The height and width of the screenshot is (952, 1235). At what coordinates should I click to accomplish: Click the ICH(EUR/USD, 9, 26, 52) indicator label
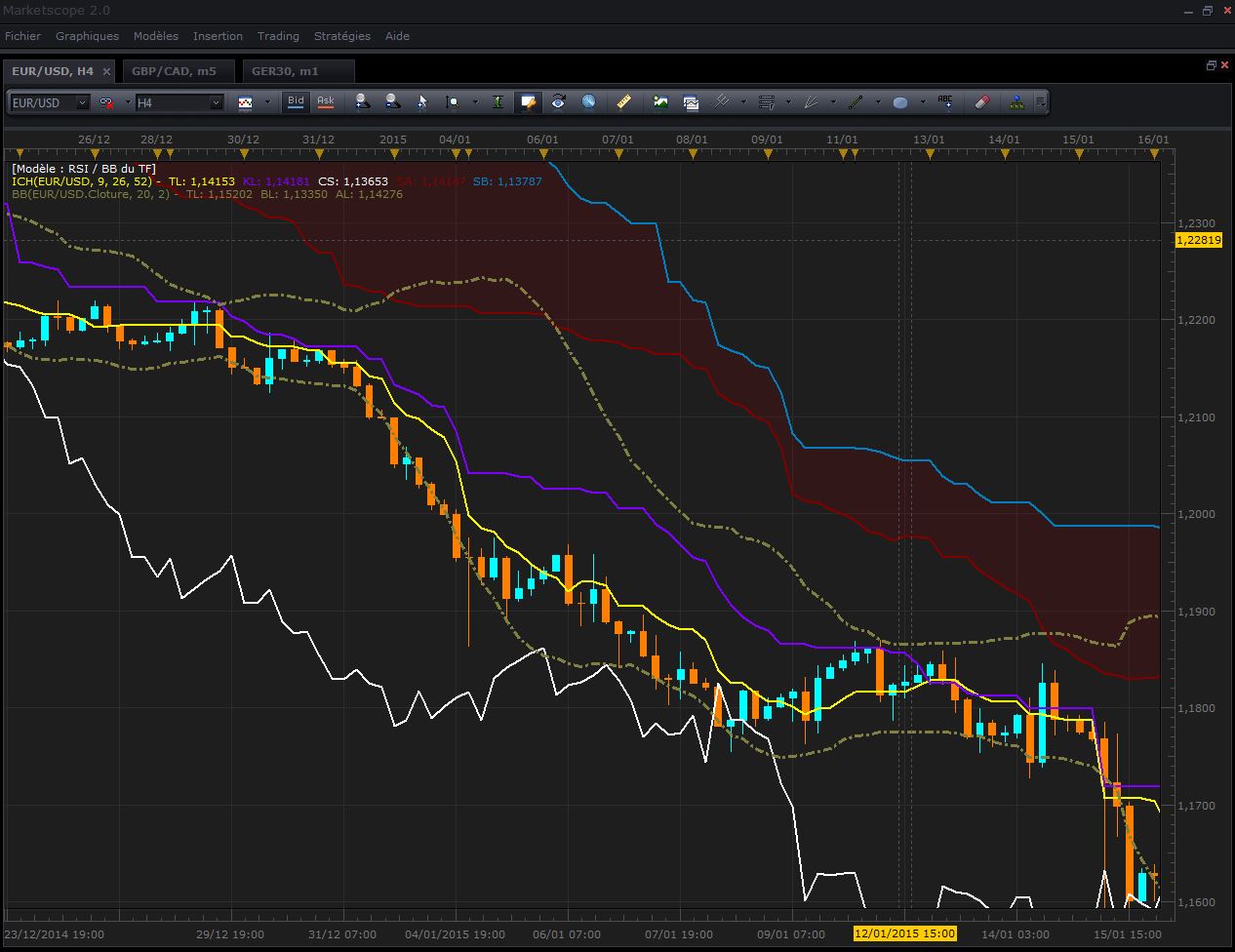point(82,181)
